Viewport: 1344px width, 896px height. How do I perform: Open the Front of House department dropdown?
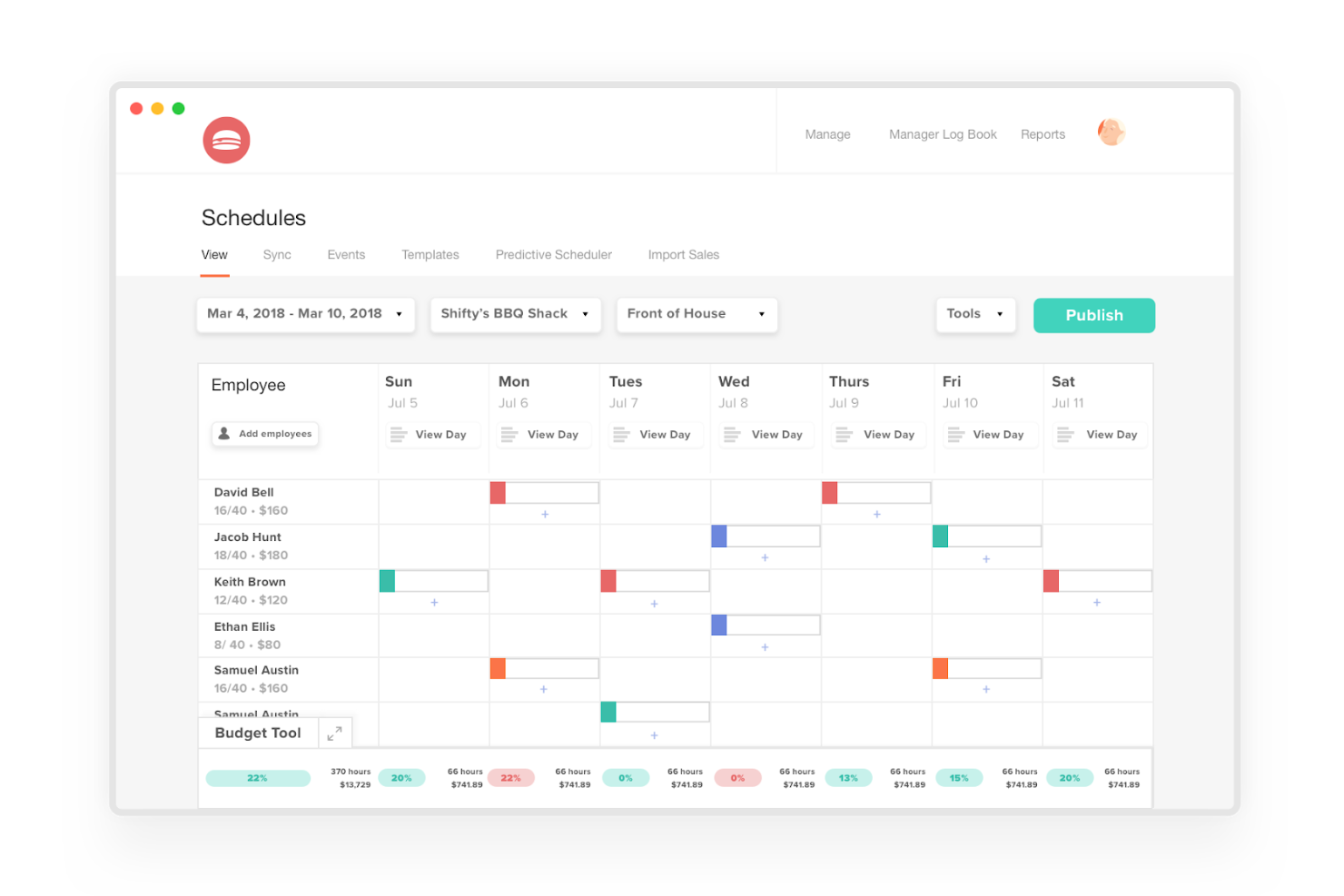697,314
